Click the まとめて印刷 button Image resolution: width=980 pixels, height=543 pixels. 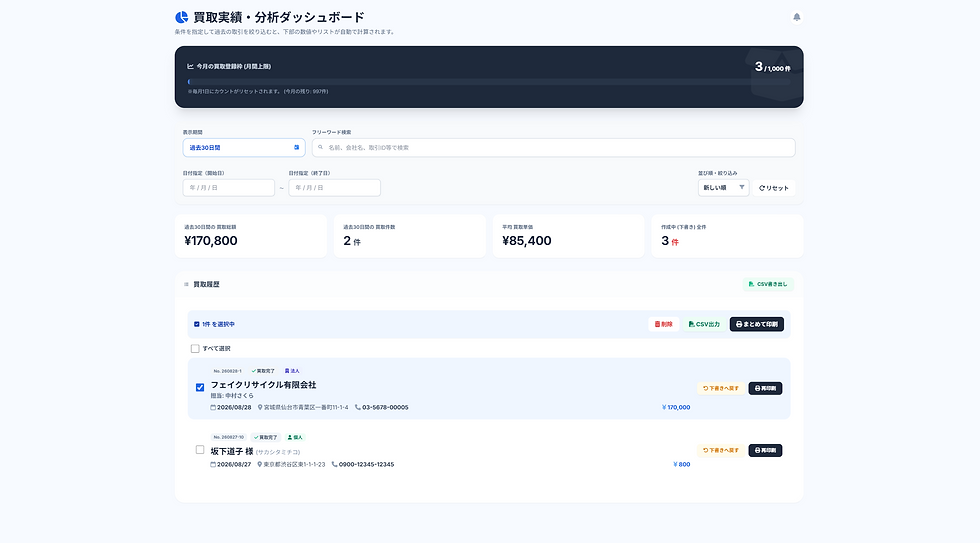click(x=756, y=324)
